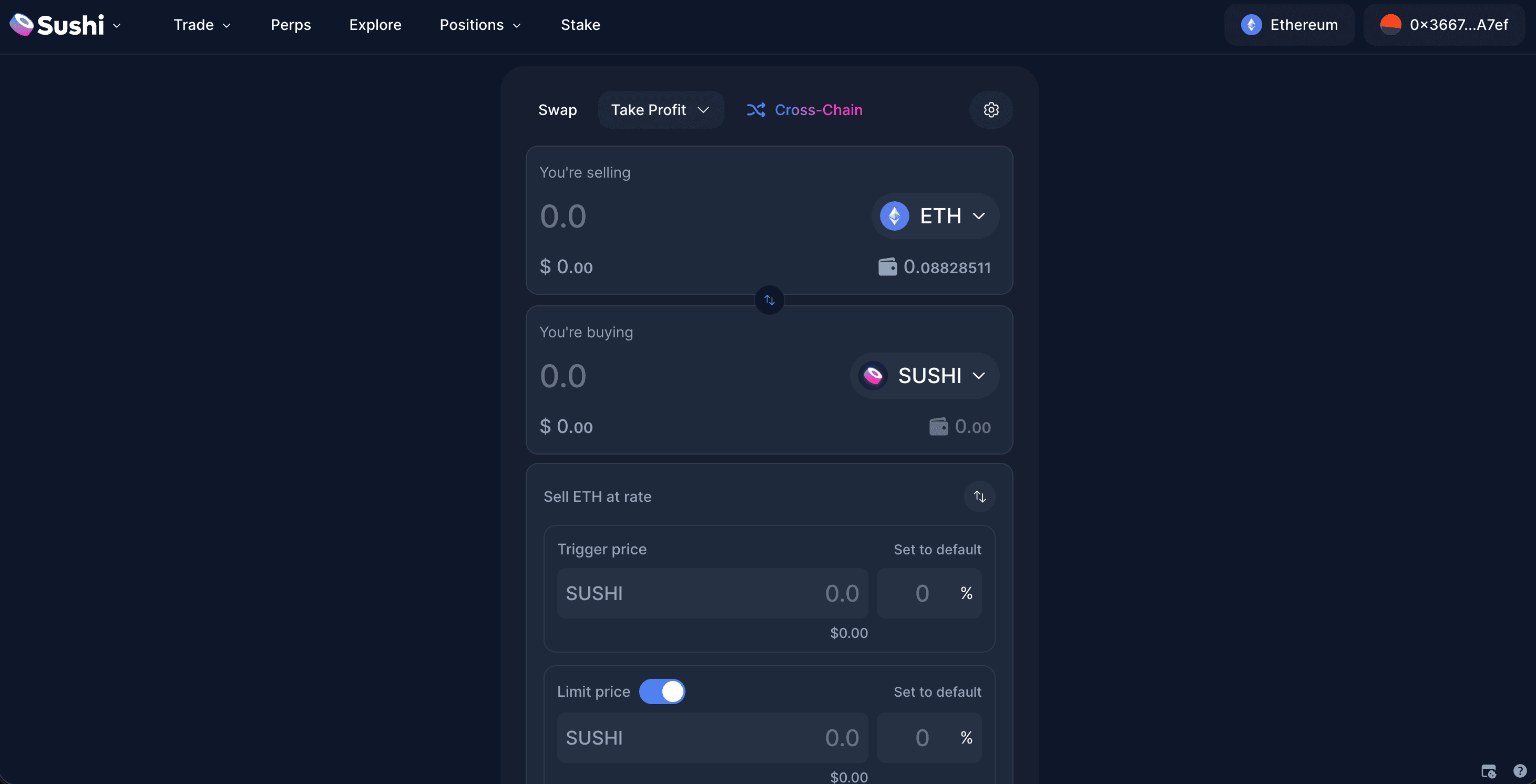Click the buying "$ 0.00" value
Screen dimensions: 1536x784
click(x=566, y=426)
